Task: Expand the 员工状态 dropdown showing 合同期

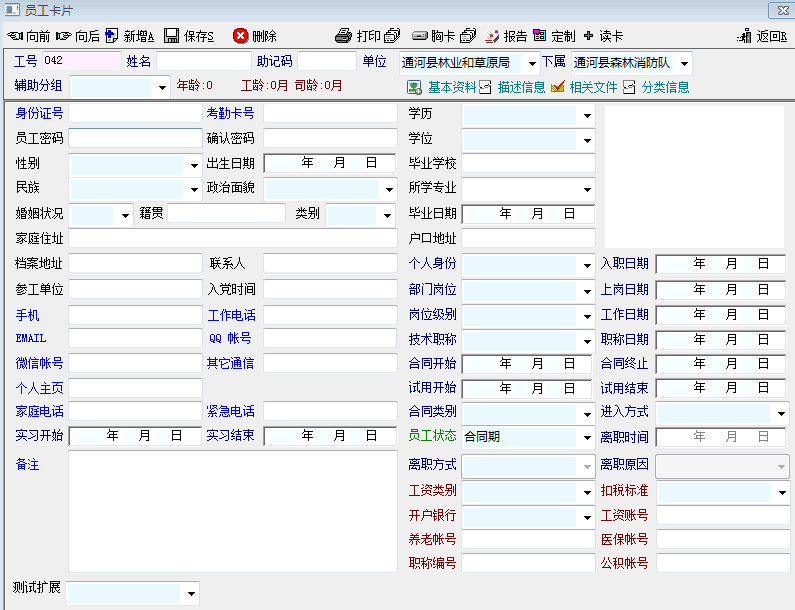Action: click(x=587, y=438)
